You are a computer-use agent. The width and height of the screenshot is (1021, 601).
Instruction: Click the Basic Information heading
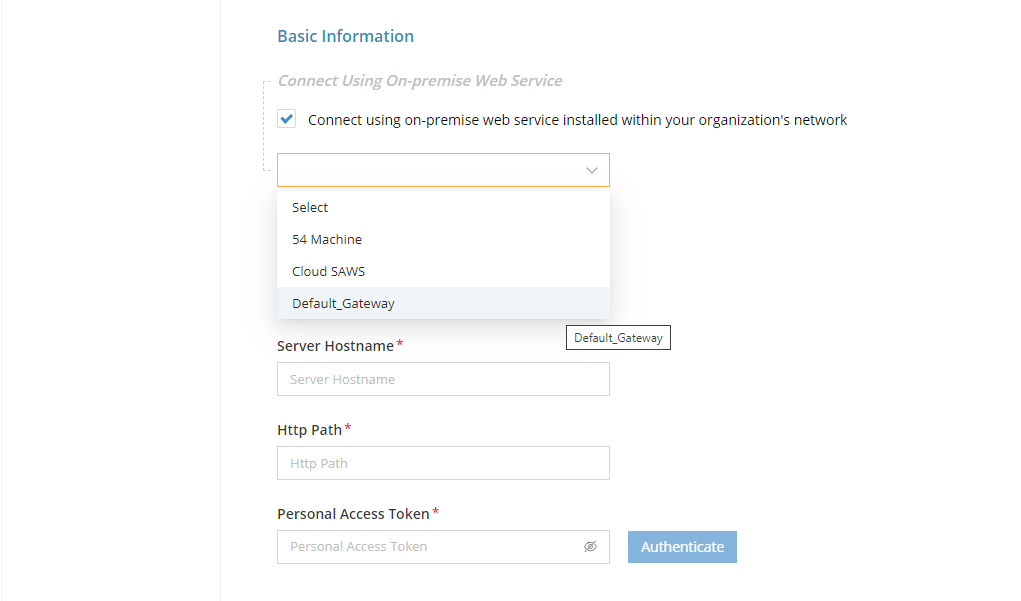[x=345, y=36]
